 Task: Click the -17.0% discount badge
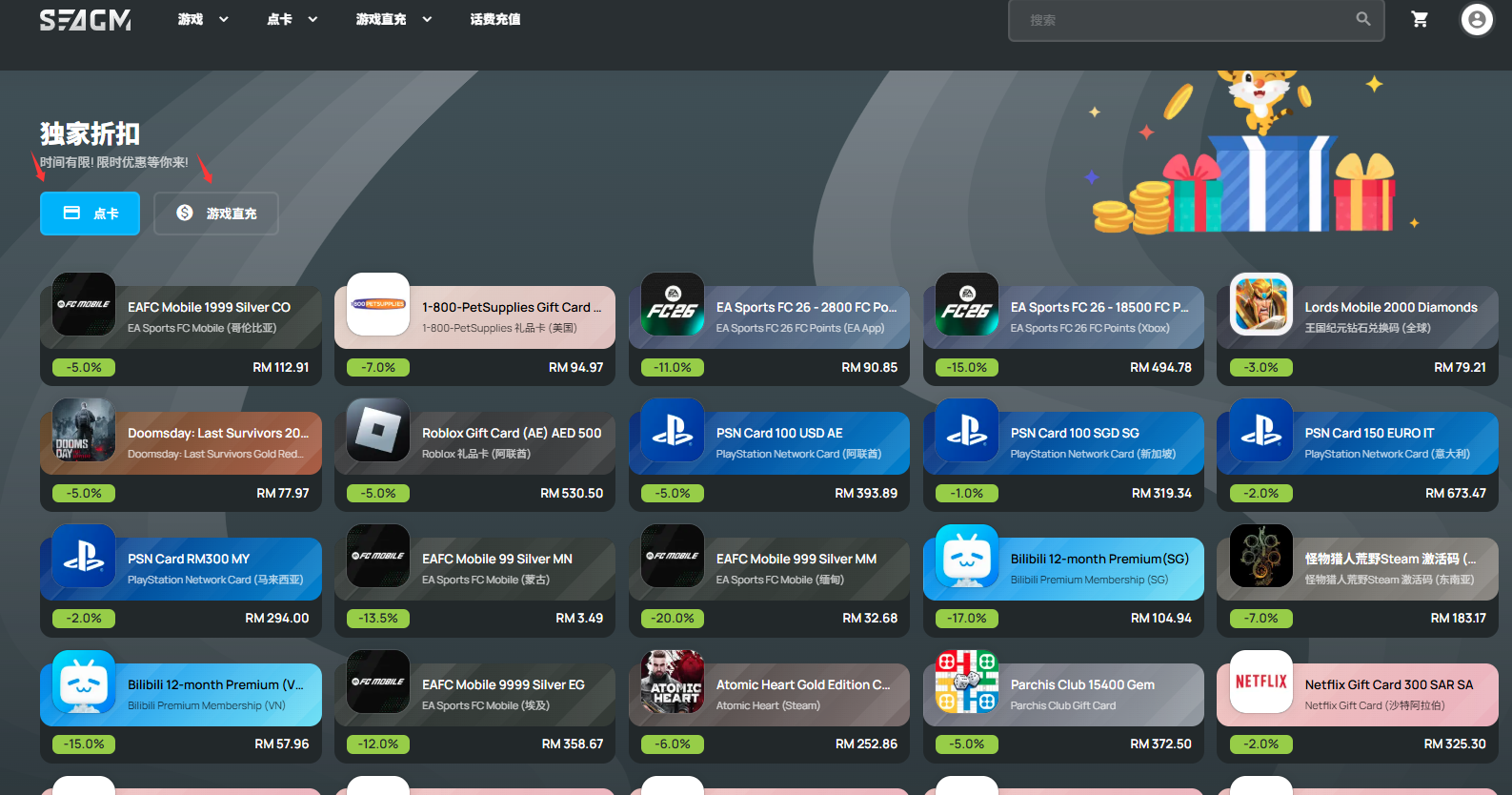(x=967, y=618)
